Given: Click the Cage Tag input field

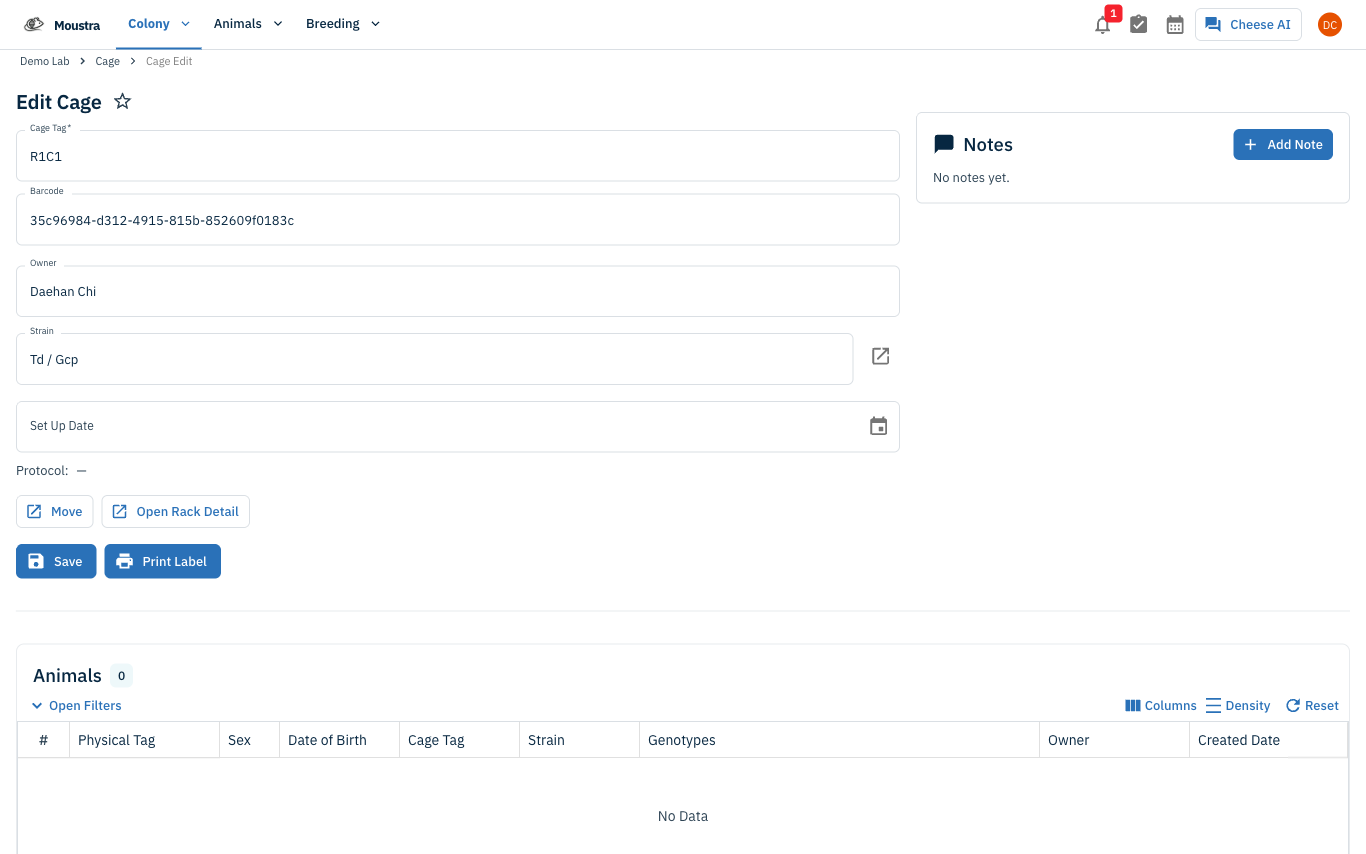Looking at the screenshot, I should pyautogui.click(x=458, y=156).
